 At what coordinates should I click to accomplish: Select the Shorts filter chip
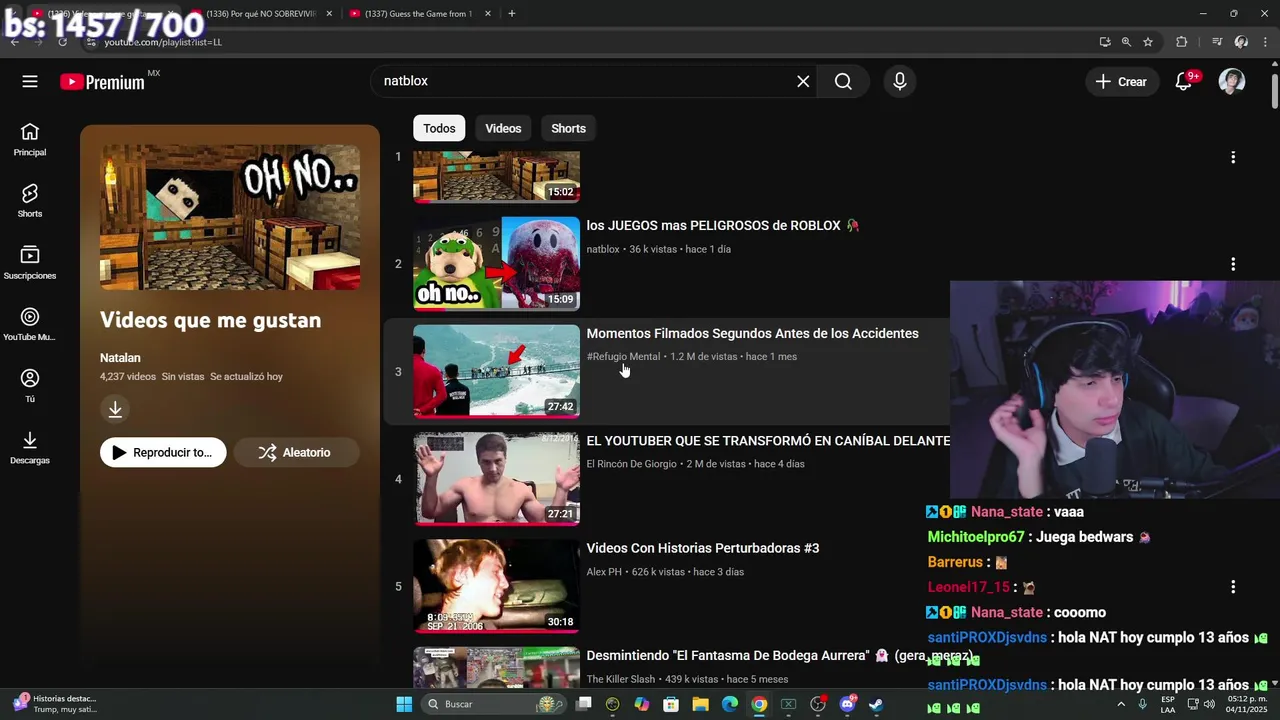(x=568, y=128)
